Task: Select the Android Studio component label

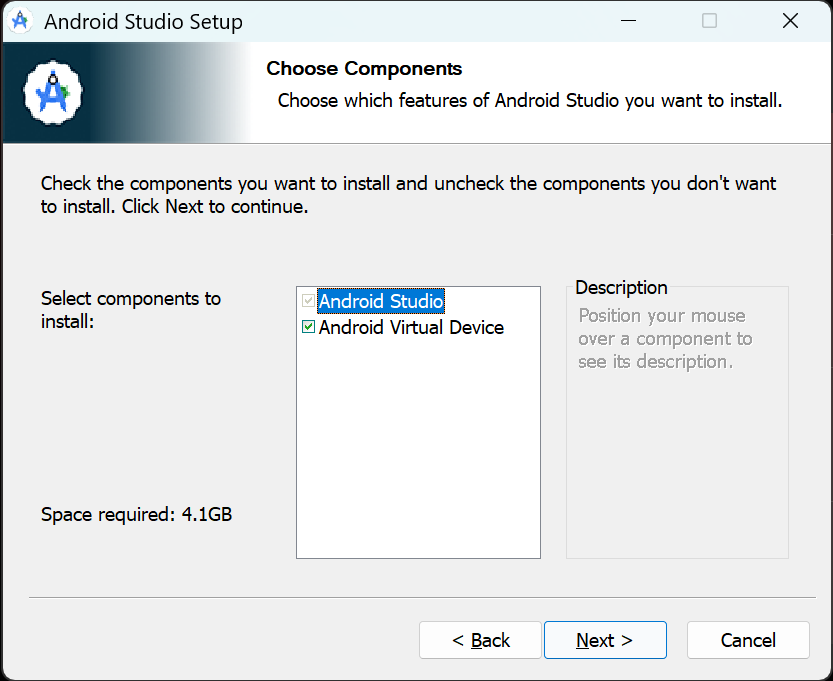Action: (x=381, y=301)
